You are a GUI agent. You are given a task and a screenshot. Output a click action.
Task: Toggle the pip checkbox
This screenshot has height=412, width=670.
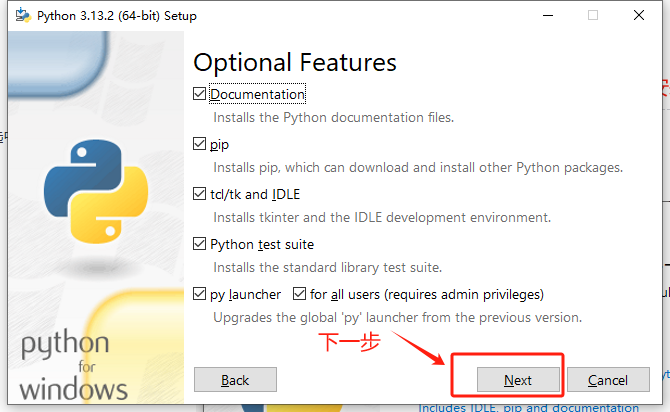pos(199,144)
